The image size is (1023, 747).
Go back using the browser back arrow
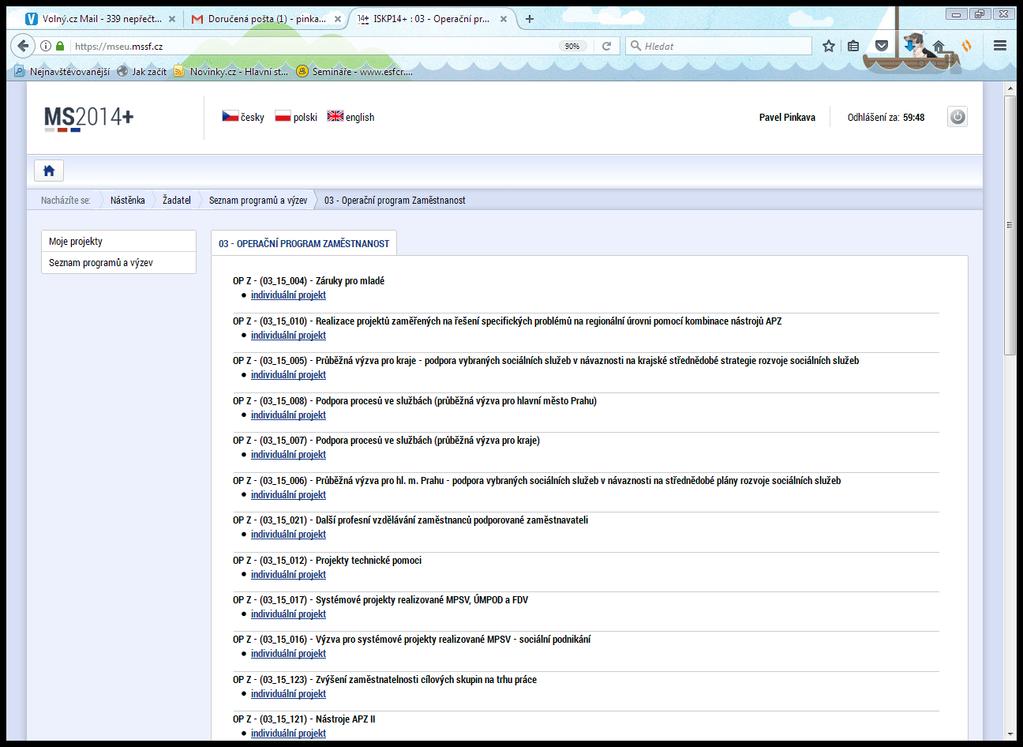23,46
